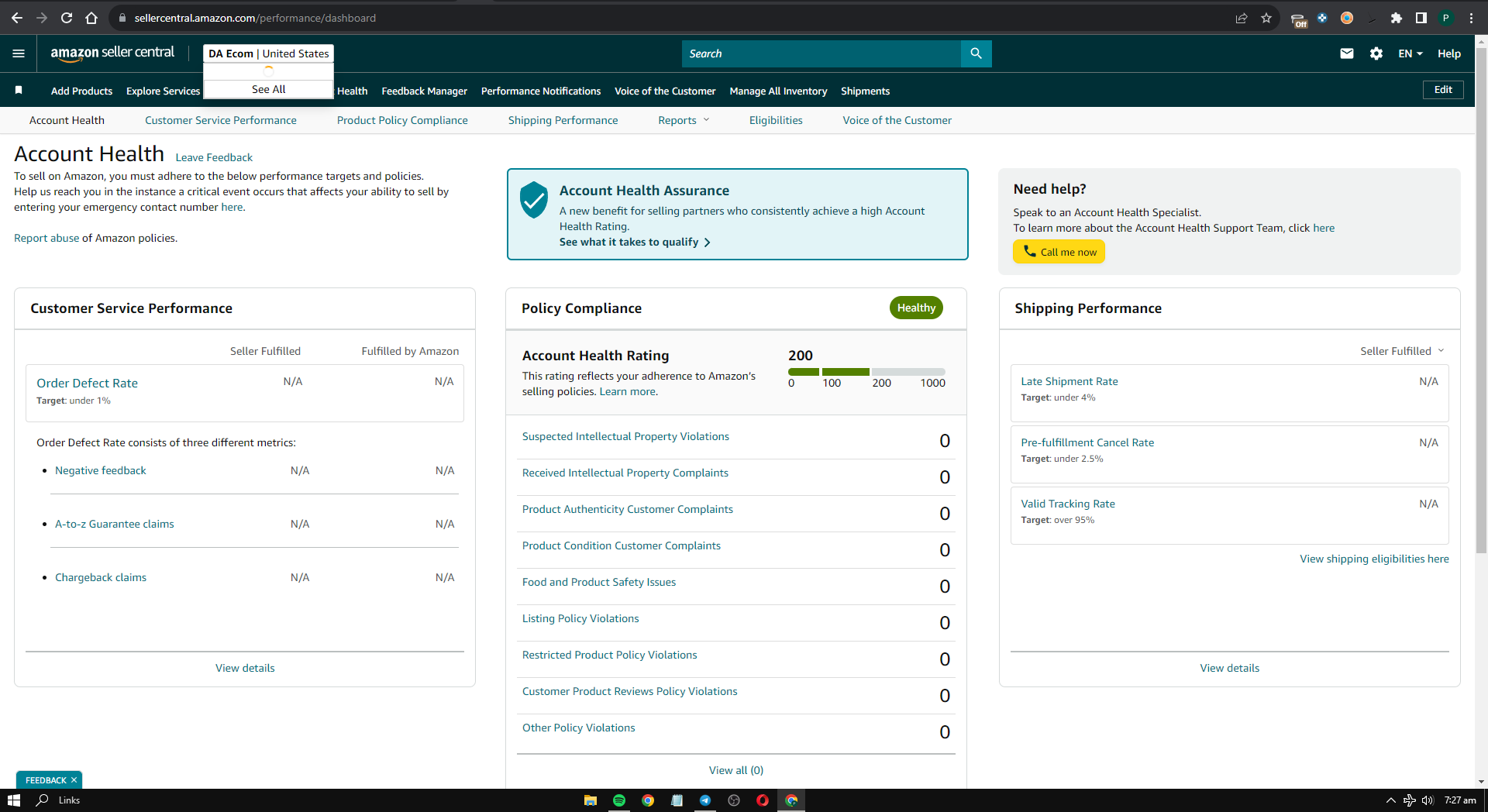
Task: Open Suspected Intellectual Property Violations
Action: click(x=625, y=436)
